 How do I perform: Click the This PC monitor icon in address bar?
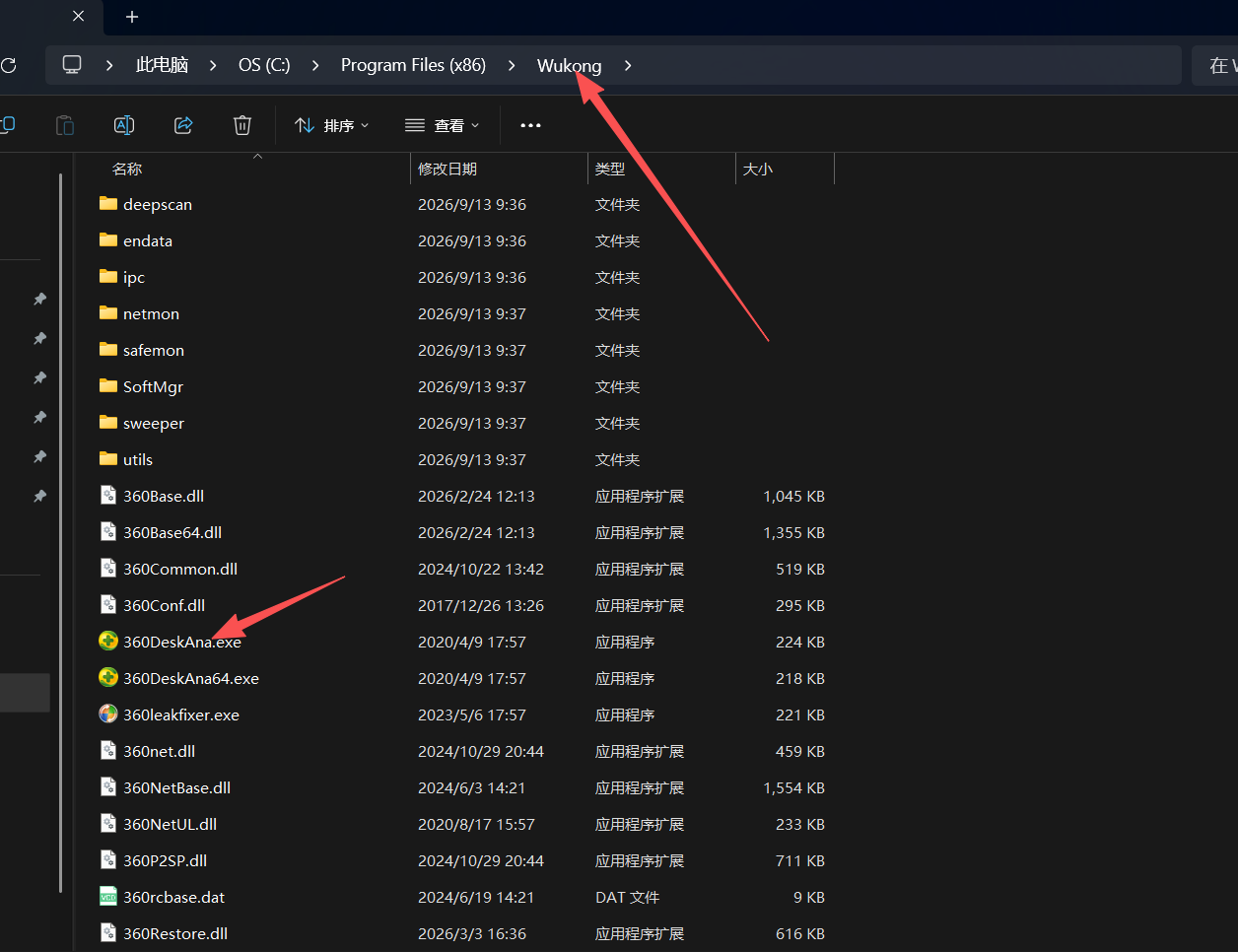(72, 65)
